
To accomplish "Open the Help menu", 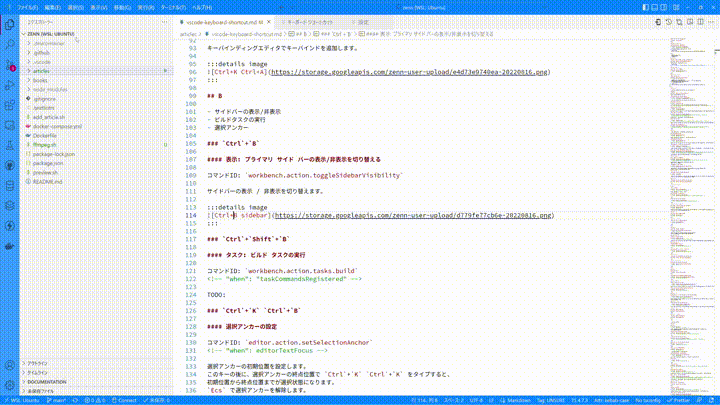I will tap(202, 7).
